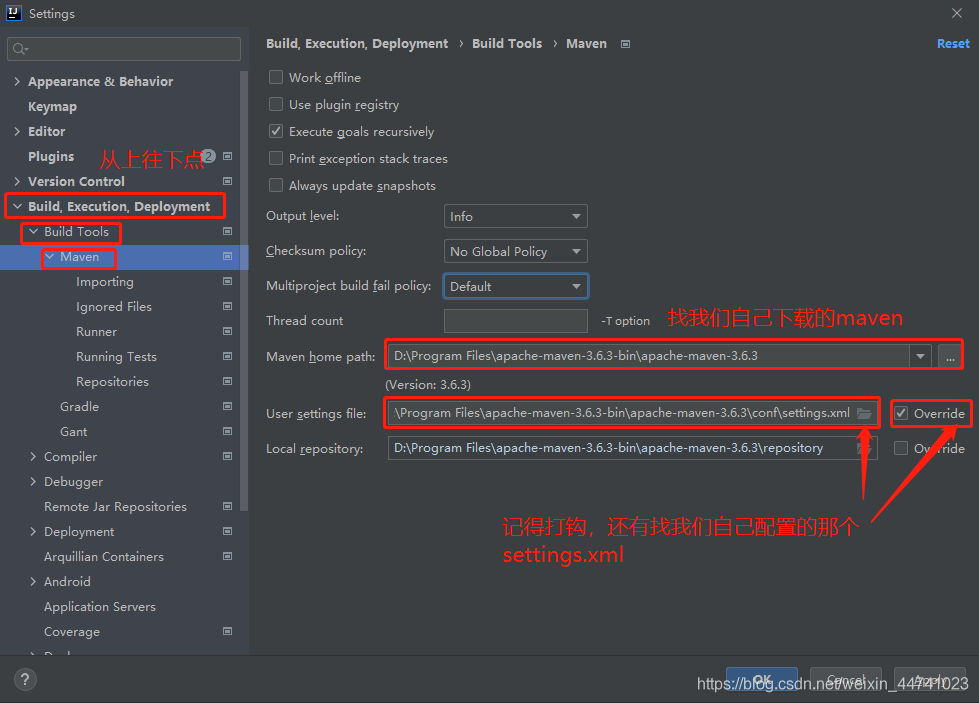This screenshot has height=703, width=979.
Task: Click the project icon on Gradle row
Action: 227,406
